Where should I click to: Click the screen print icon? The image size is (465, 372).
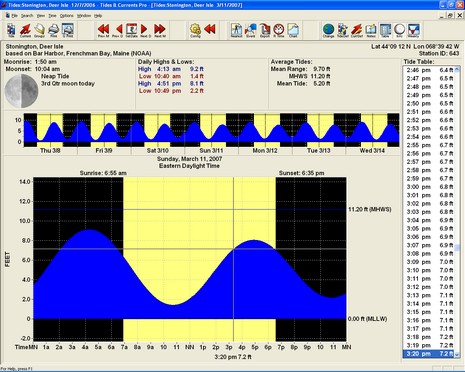[x=68, y=30]
